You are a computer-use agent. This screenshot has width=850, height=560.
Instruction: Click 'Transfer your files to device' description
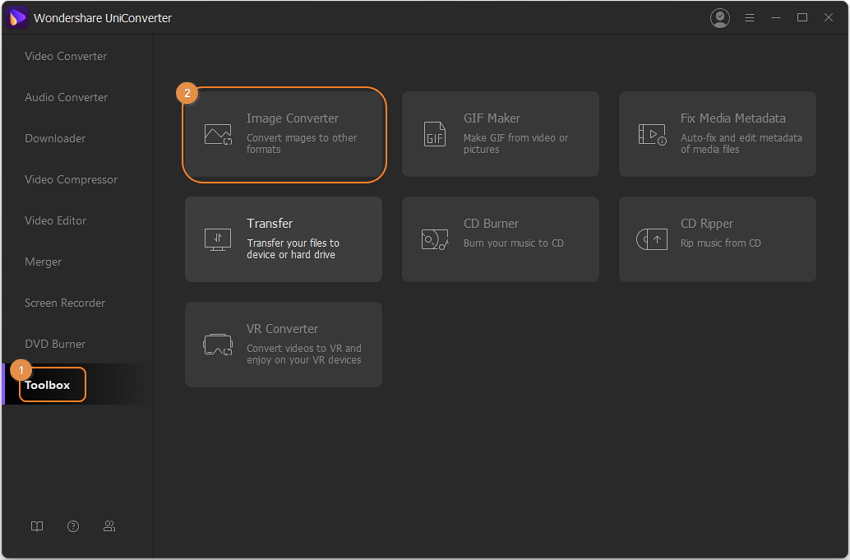tap(293, 249)
